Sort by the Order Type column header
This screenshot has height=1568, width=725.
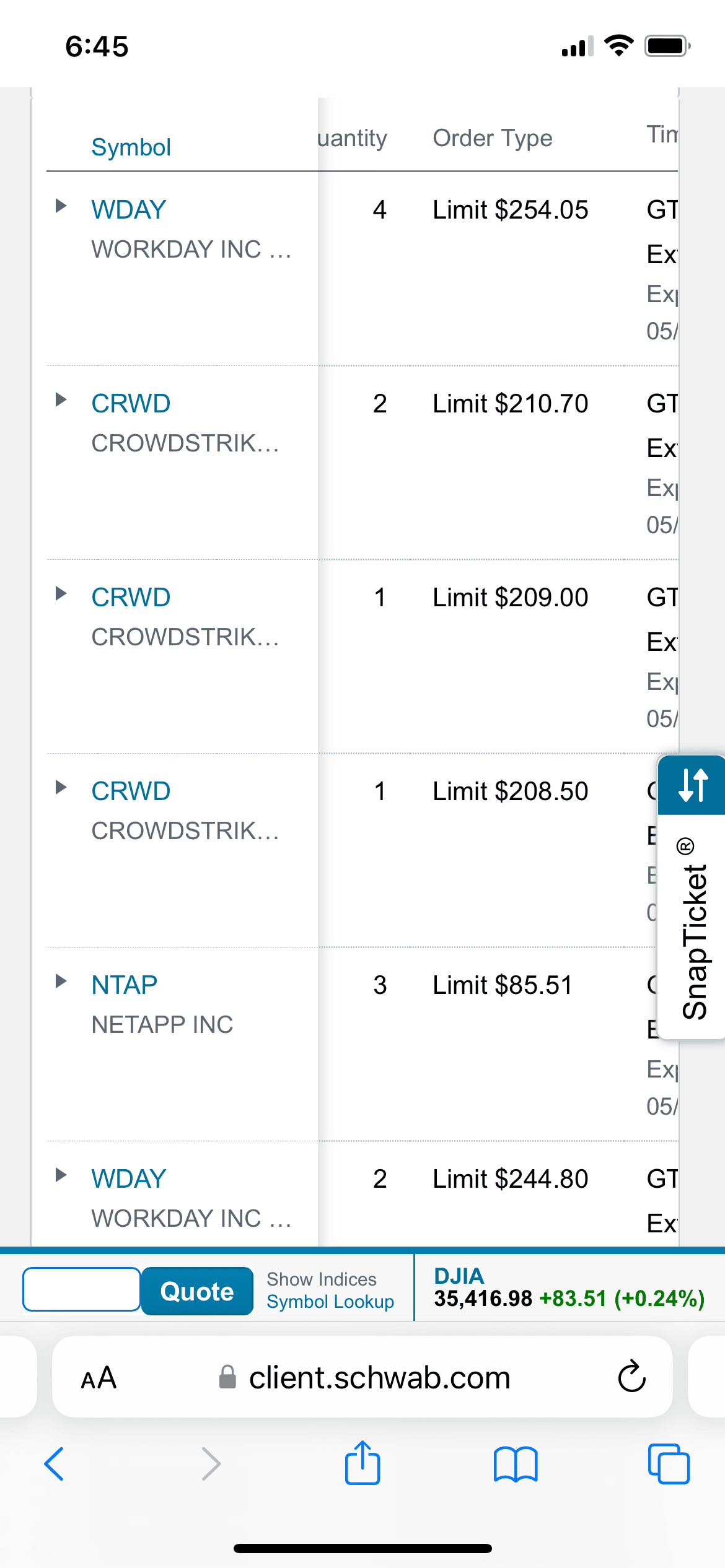[493, 138]
